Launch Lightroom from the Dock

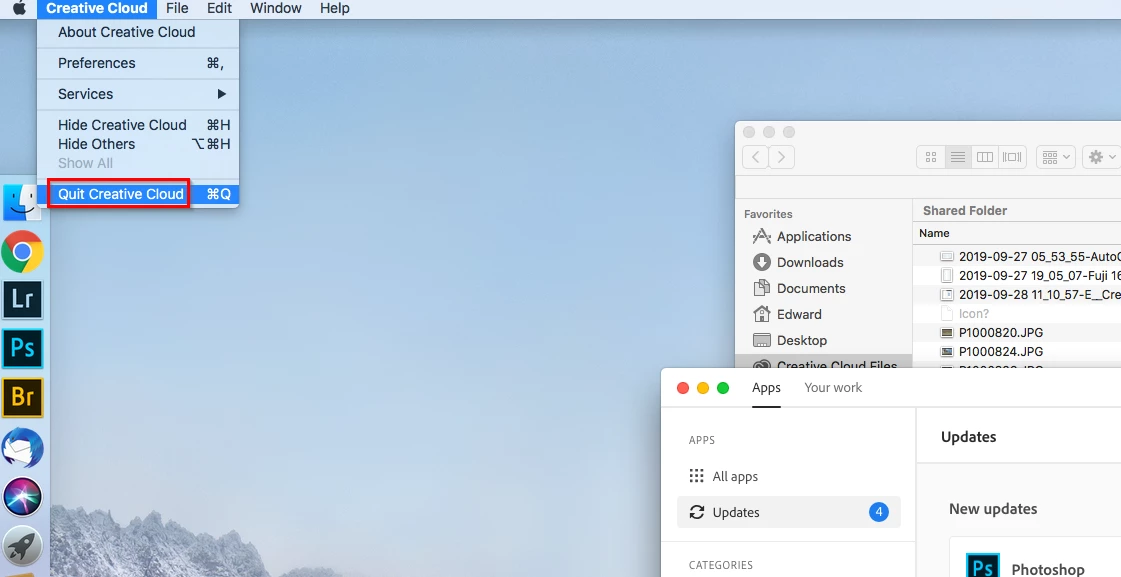[22, 300]
